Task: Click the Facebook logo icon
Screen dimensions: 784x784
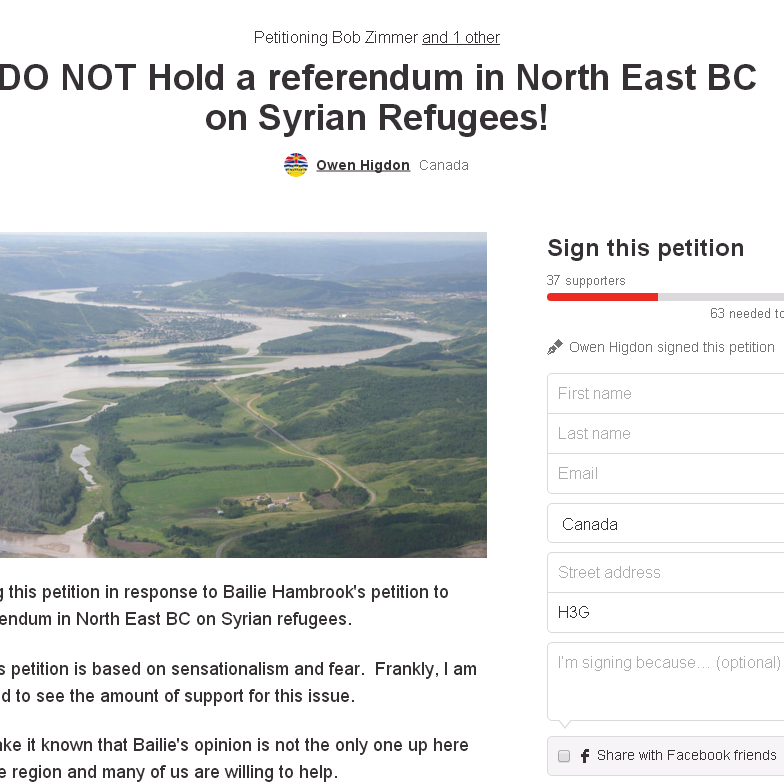Action: (x=585, y=756)
